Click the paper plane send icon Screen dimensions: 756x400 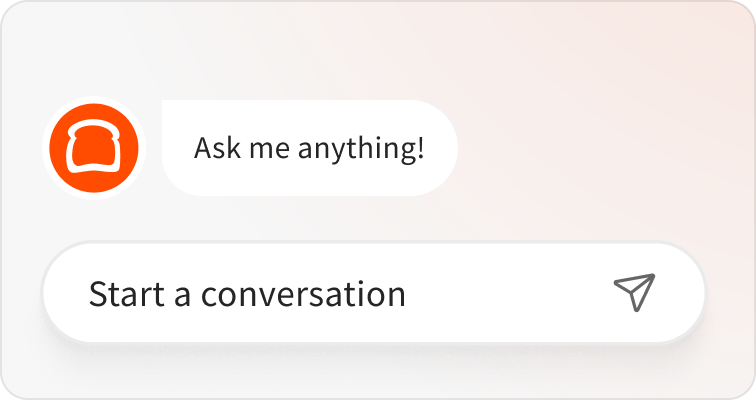pyautogui.click(x=634, y=292)
